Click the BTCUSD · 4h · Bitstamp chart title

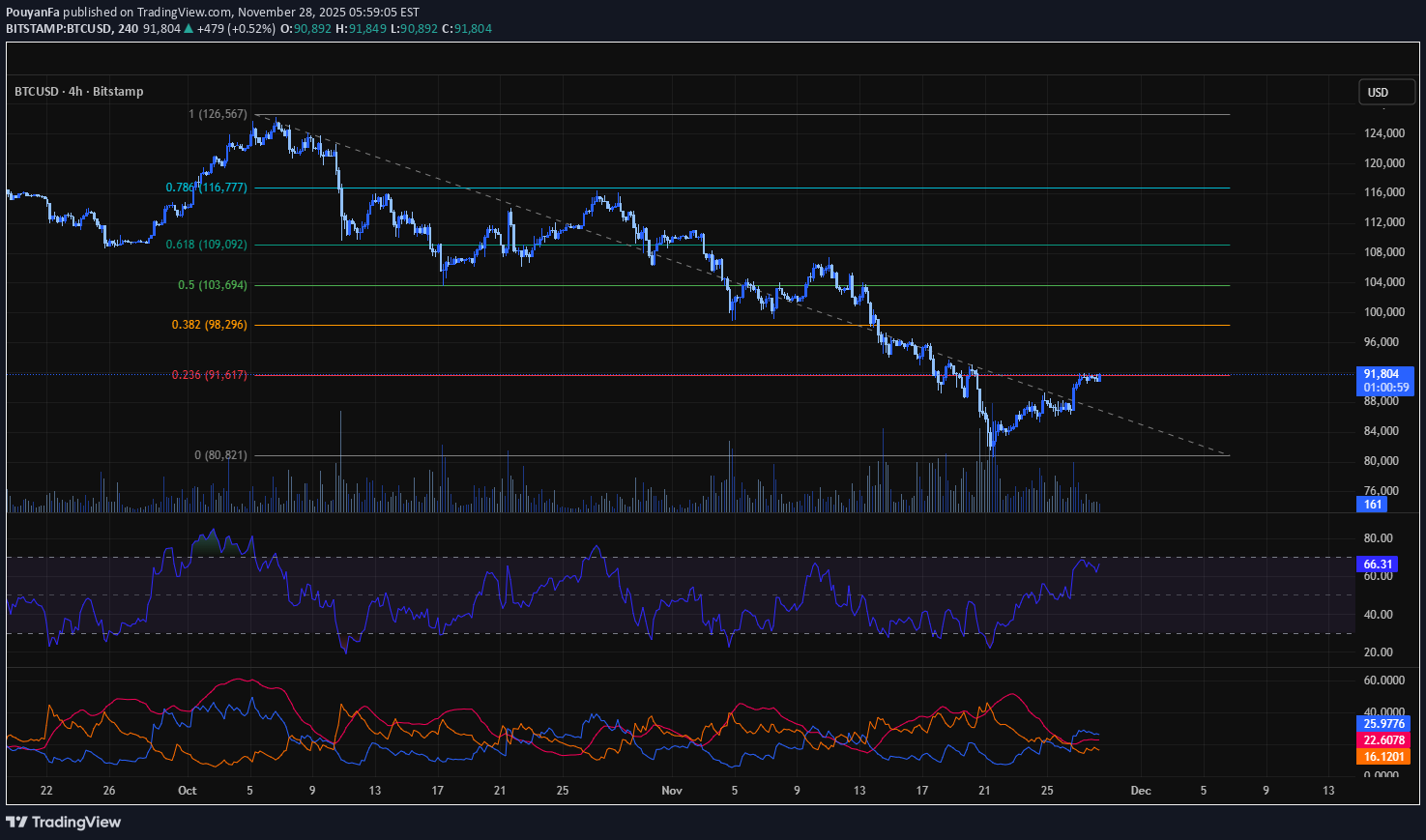78,92
